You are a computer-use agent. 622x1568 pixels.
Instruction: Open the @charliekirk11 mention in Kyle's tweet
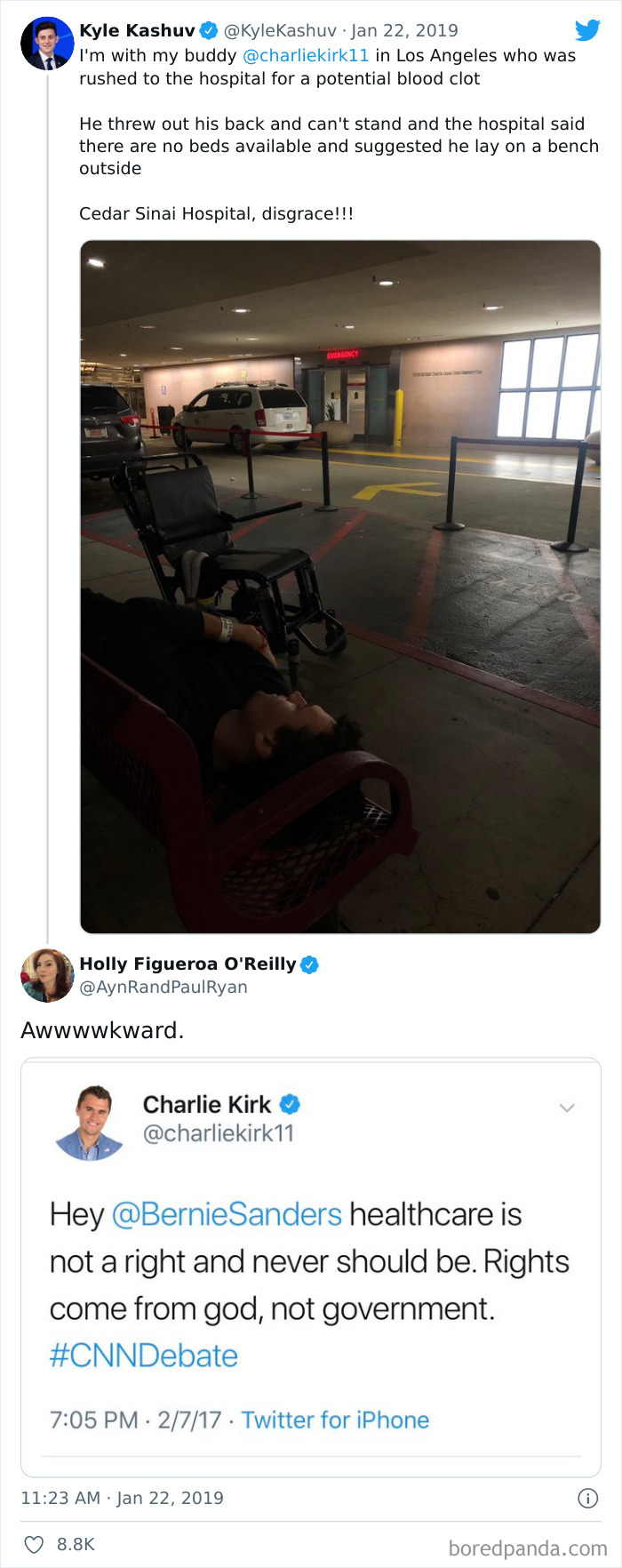click(x=306, y=56)
